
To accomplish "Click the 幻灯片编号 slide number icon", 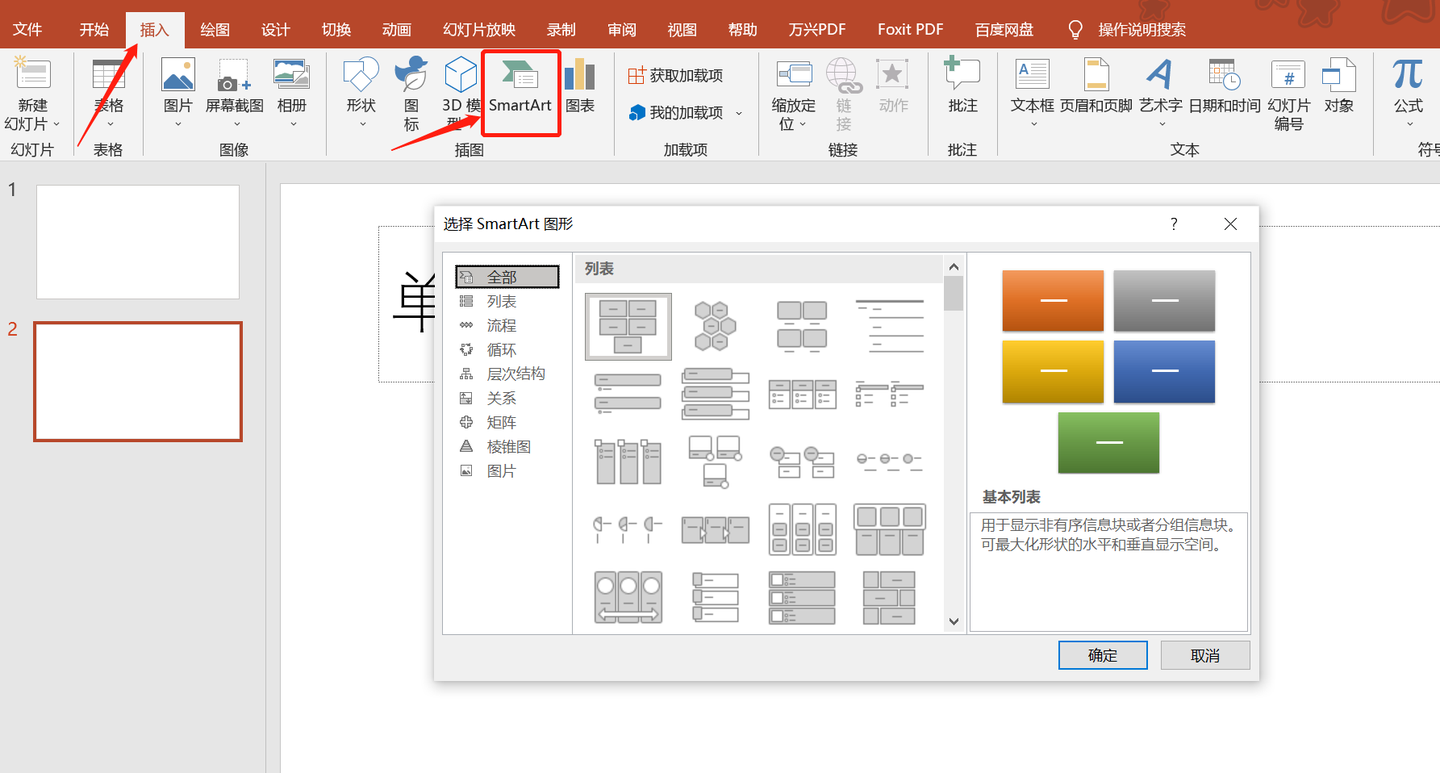I will (1288, 74).
